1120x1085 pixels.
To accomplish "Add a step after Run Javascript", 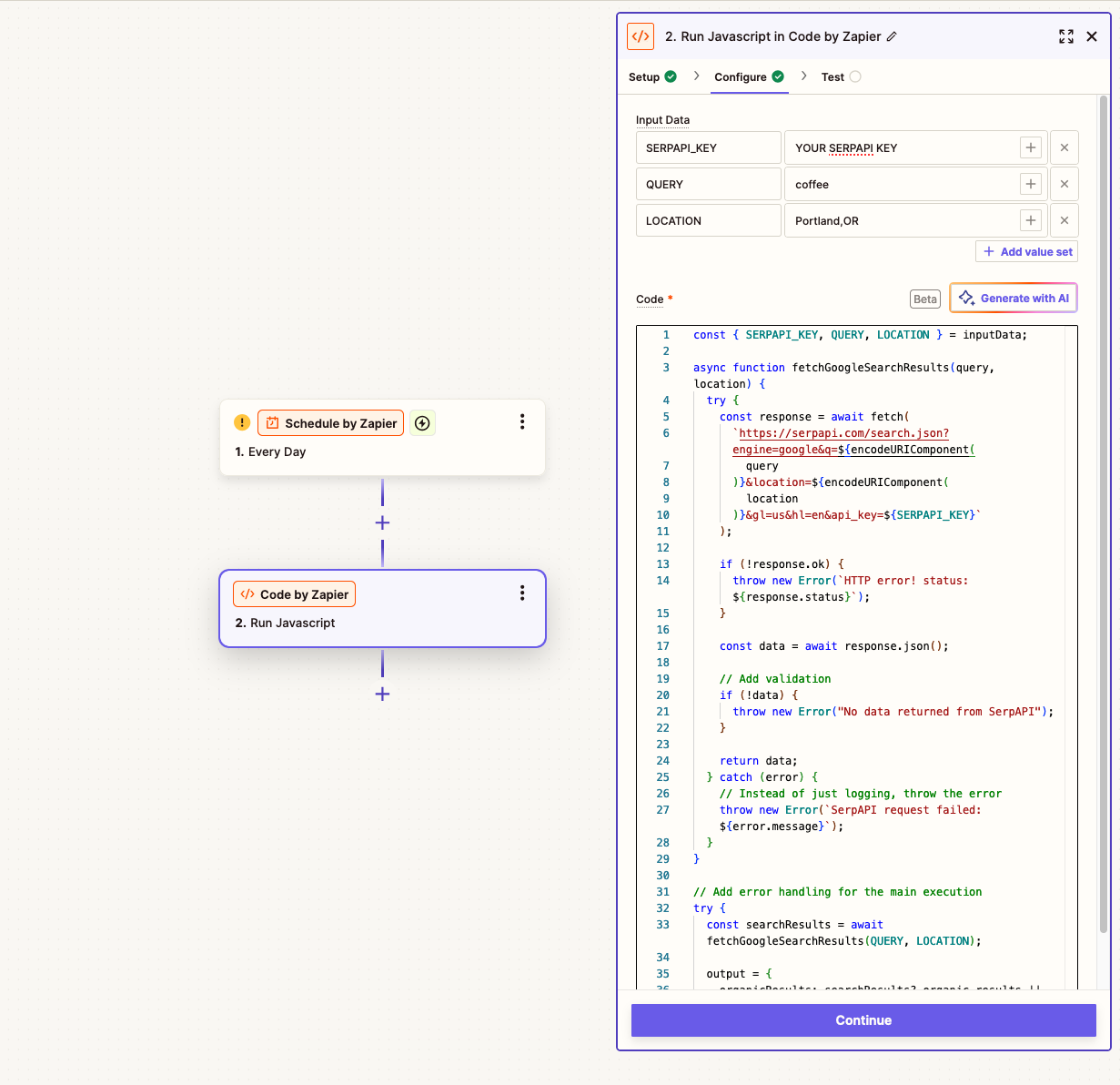I will click(x=382, y=694).
